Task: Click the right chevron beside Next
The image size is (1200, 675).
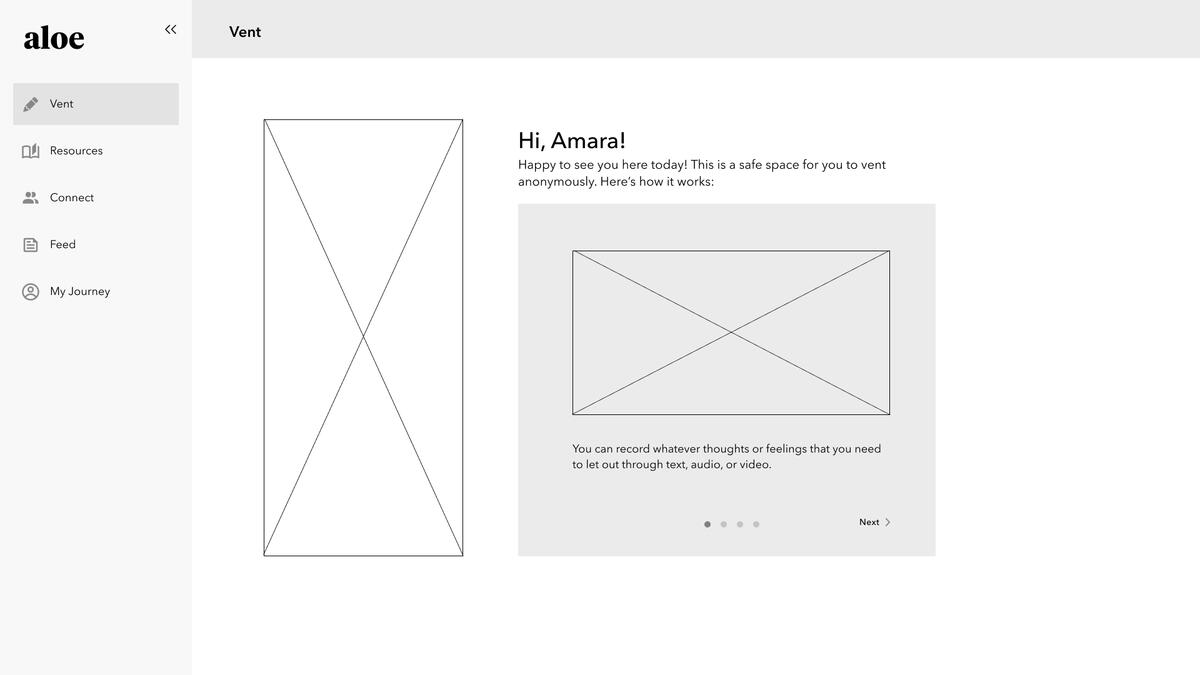Action: point(887,522)
